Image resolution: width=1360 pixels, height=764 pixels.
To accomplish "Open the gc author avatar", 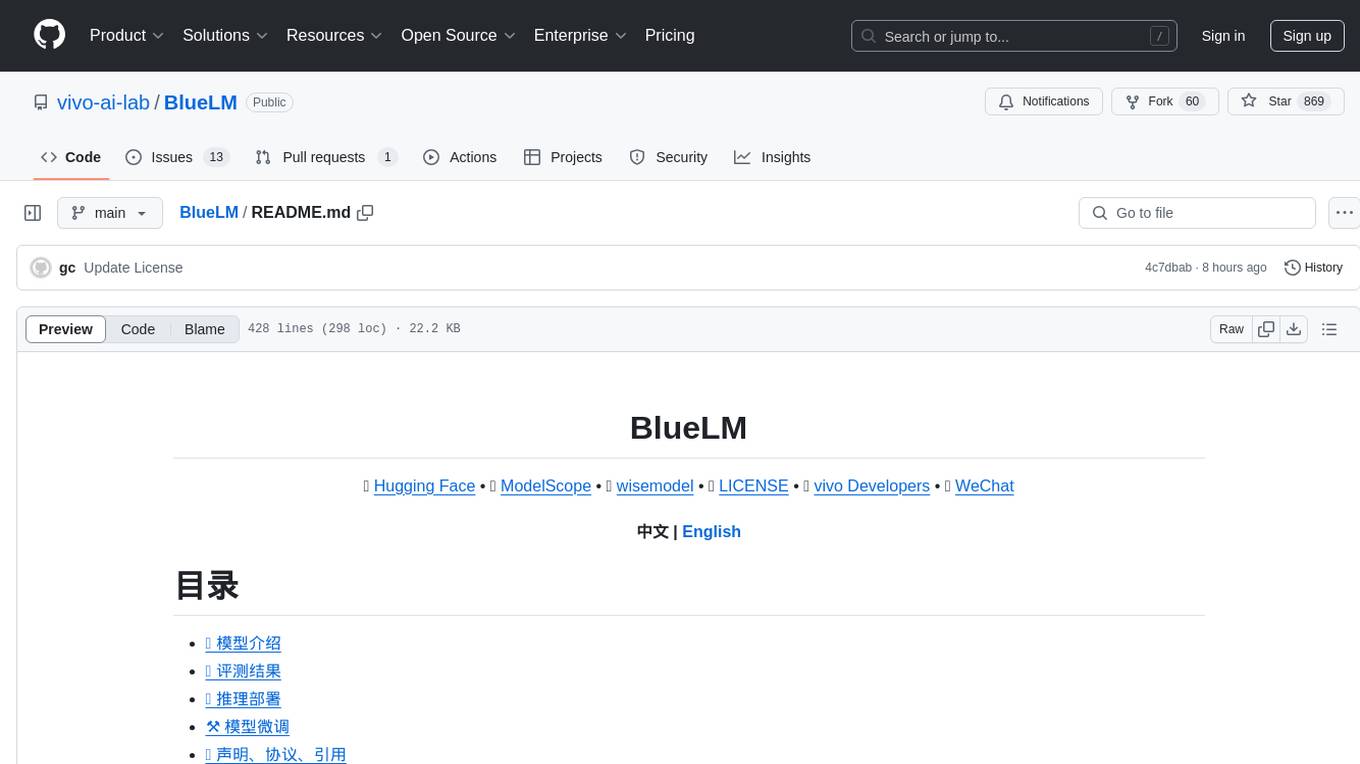I will pos(41,268).
